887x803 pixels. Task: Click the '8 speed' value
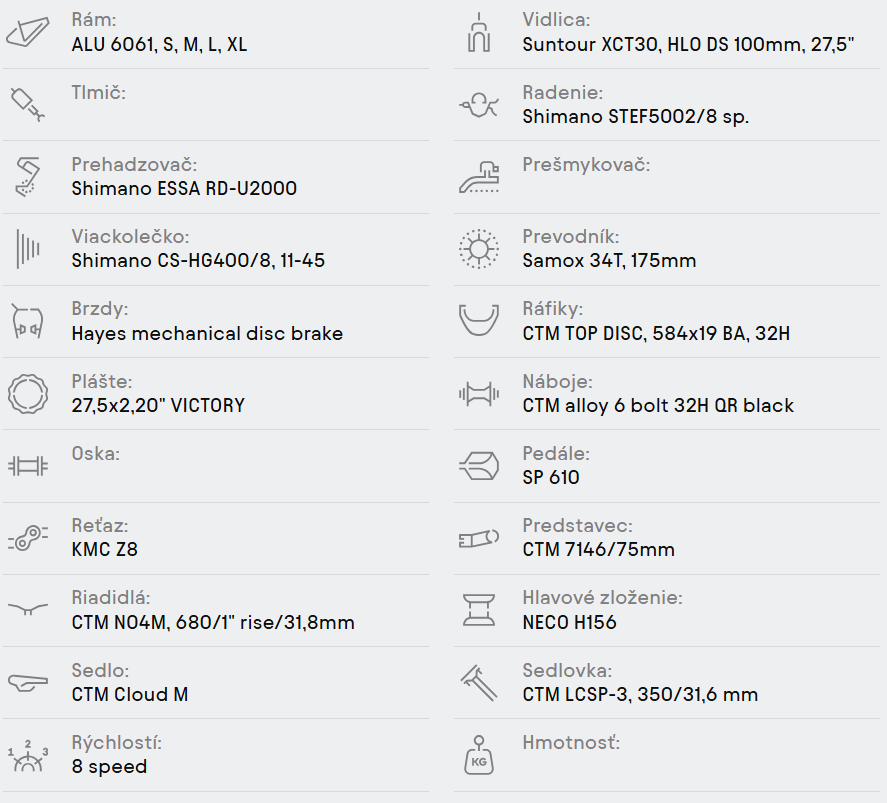point(109,767)
